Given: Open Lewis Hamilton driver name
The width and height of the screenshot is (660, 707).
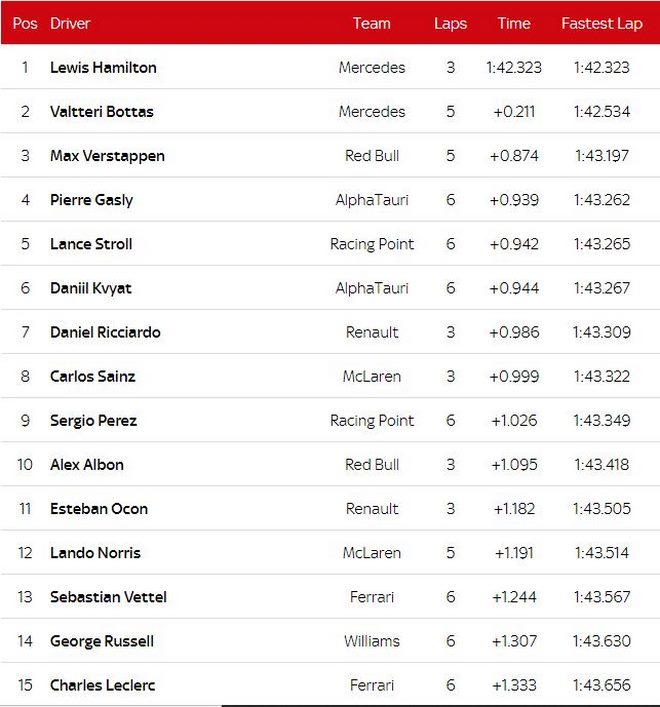Looking at the screenshot, I should click(x=103, y=68).
